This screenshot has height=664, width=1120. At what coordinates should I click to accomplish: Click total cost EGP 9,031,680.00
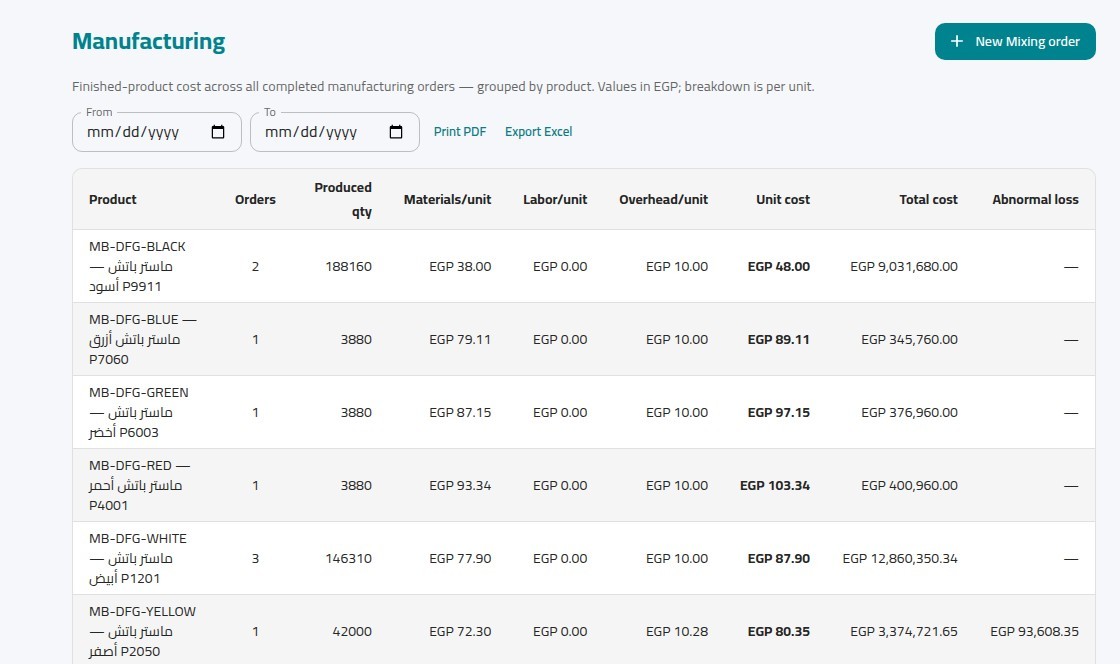(x=904, y=266)
